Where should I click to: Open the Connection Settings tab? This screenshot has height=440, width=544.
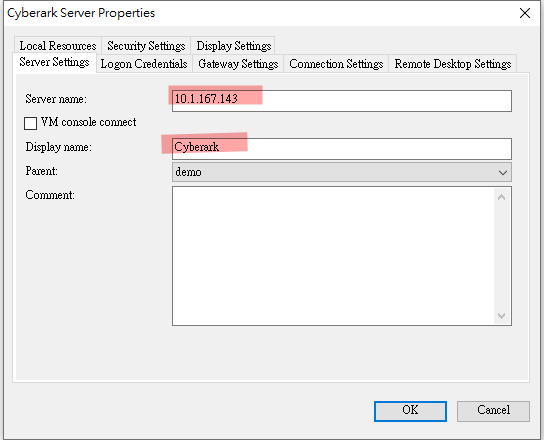coord(336,64)
